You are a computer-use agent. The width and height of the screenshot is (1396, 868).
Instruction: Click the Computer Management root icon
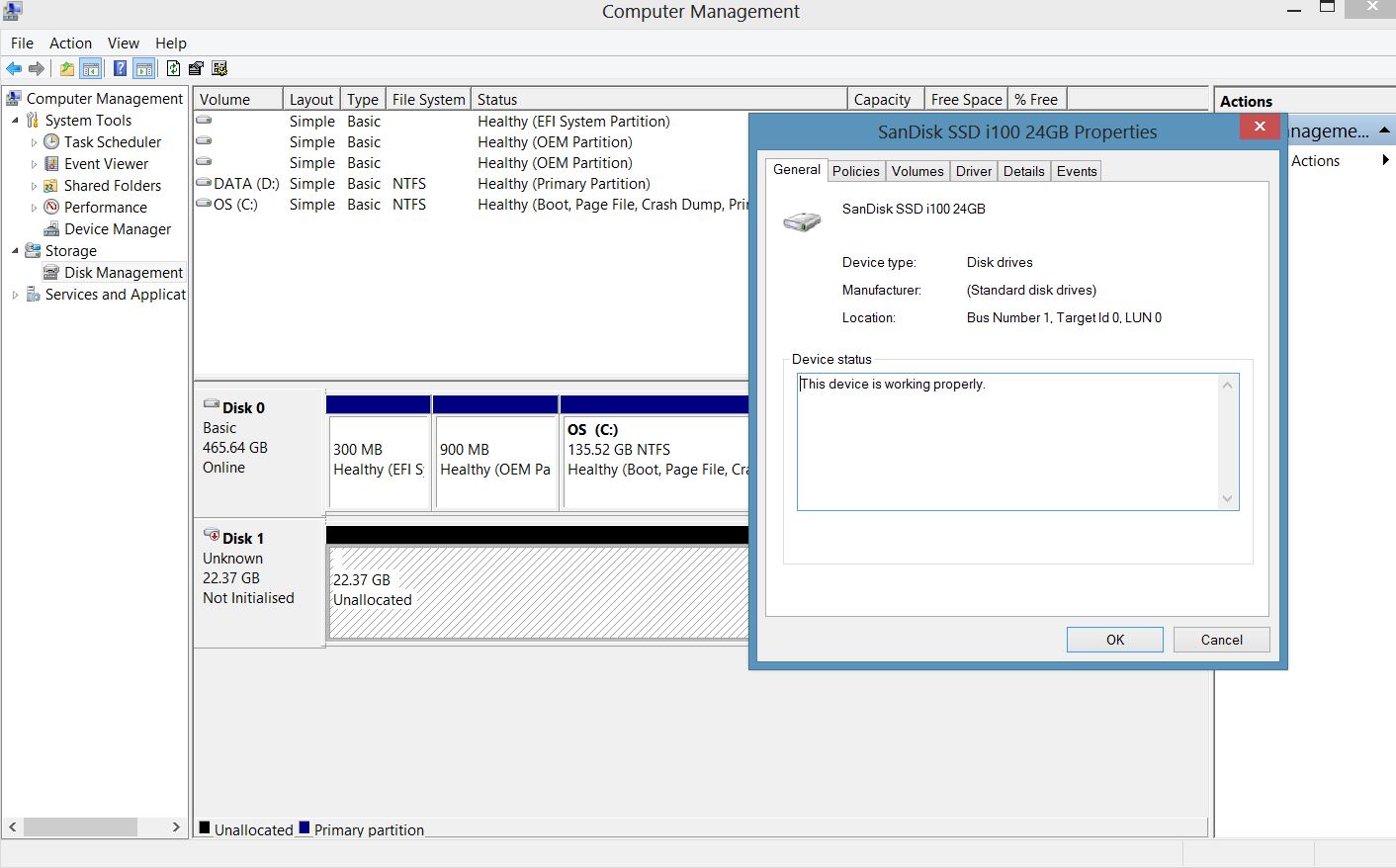pyautogui.click(x=14, y=98)
